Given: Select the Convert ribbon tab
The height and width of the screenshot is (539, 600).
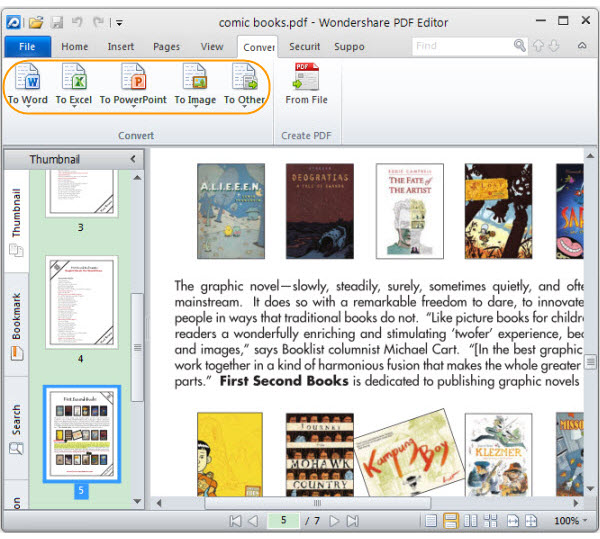Looking at the screenshot, I should pos(258,47).
